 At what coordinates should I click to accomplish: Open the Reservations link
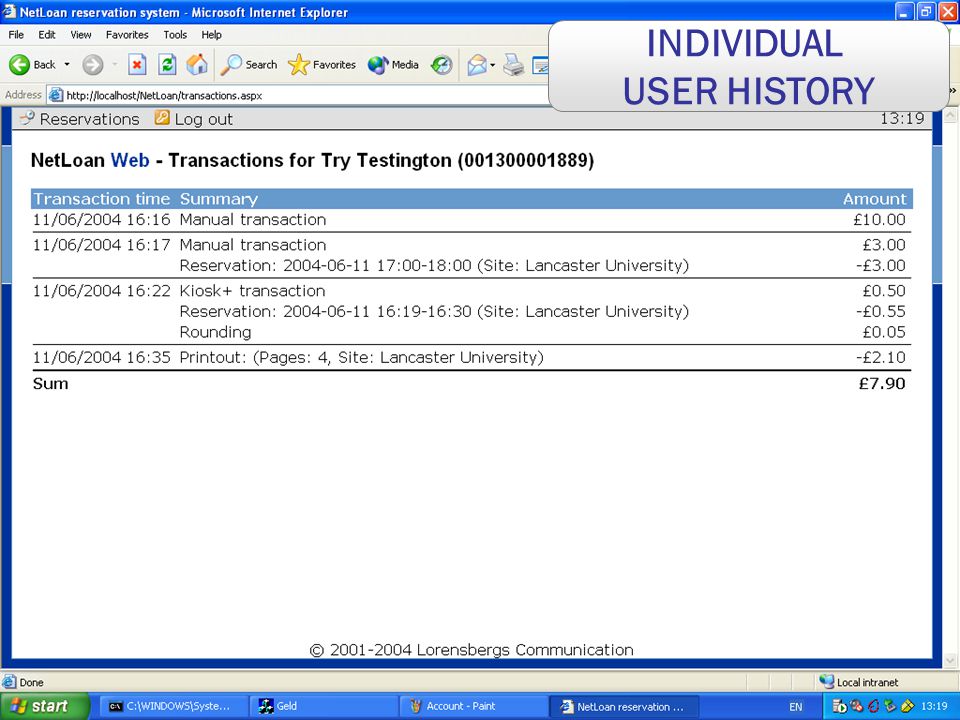[x=89, y=119]
